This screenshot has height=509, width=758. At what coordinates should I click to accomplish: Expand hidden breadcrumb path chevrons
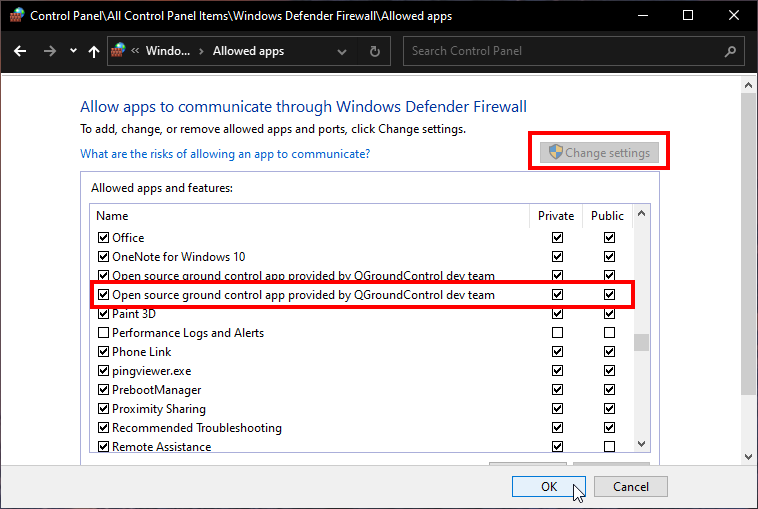click(x=135, y=51)
